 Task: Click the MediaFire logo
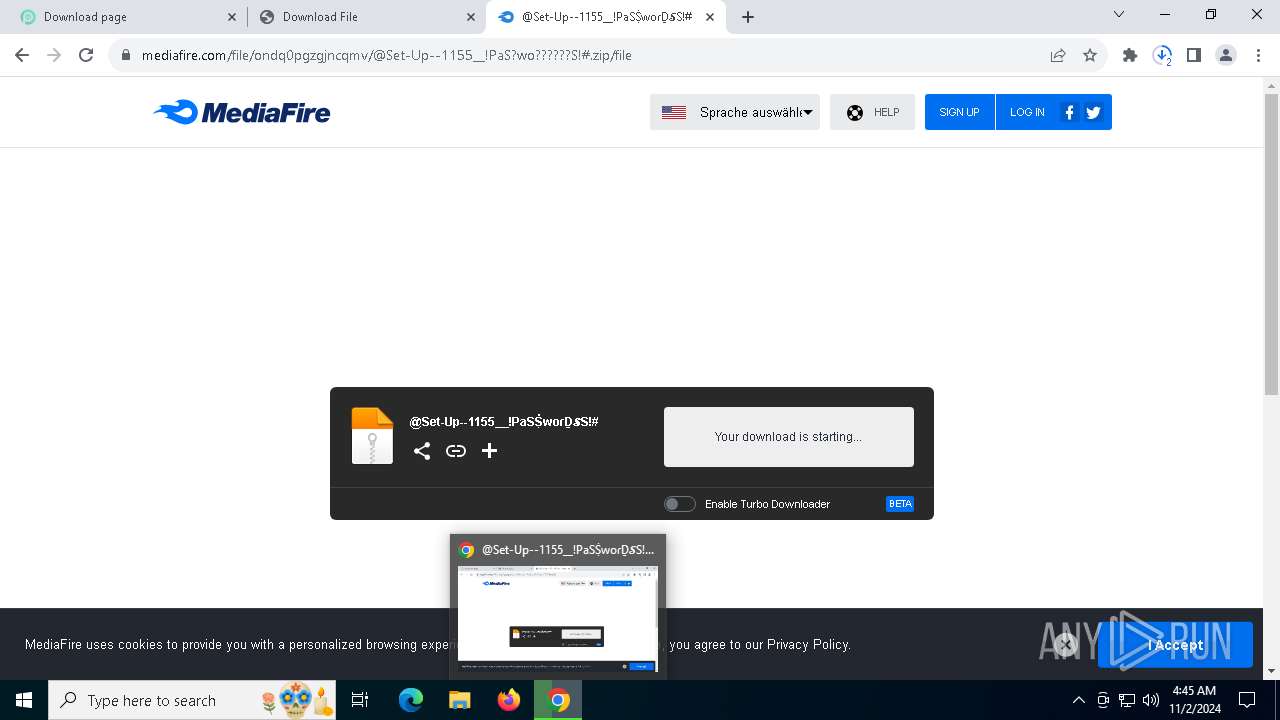click(x=242, y=112)
